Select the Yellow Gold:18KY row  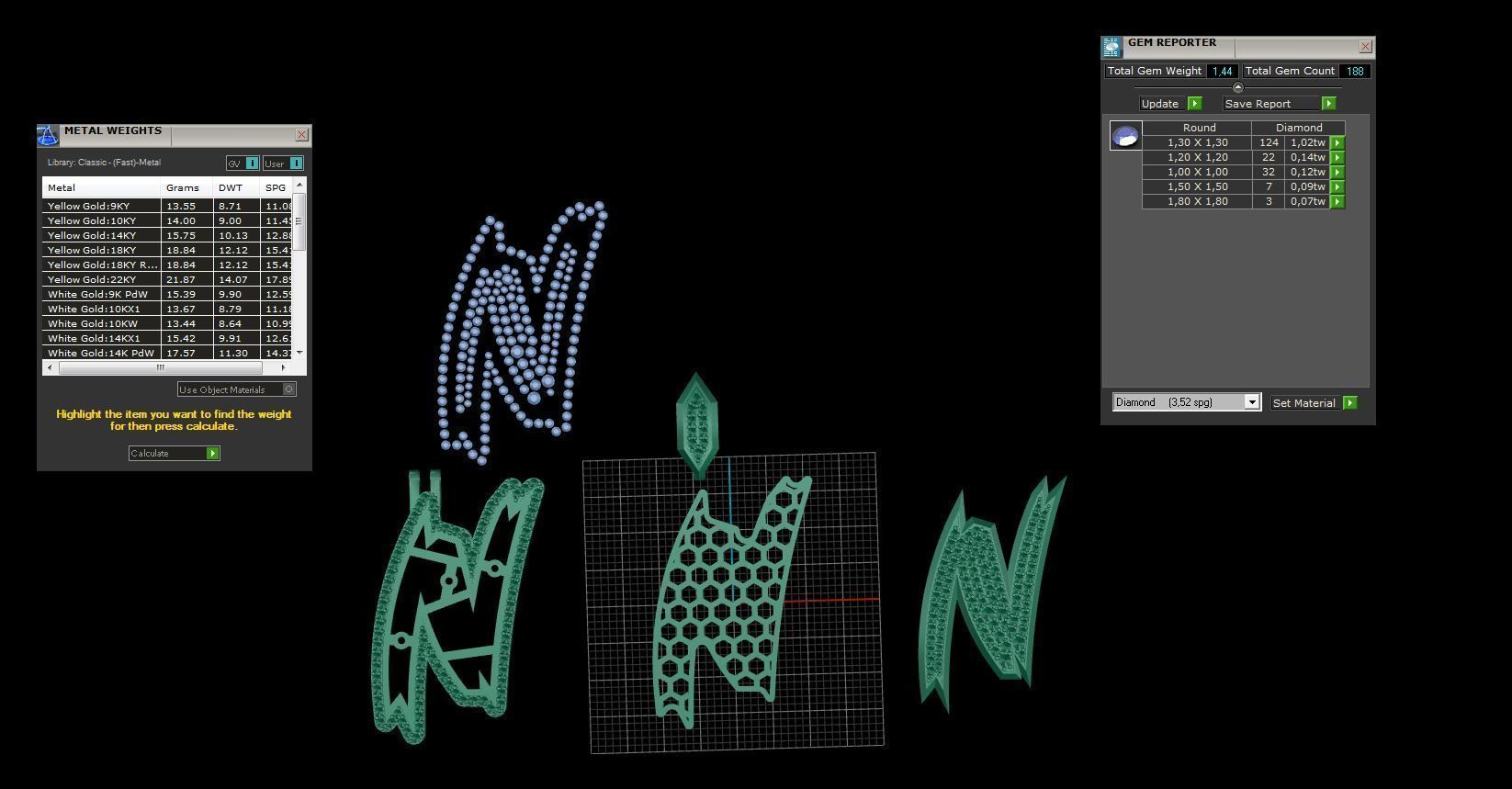tap(167, 250)
